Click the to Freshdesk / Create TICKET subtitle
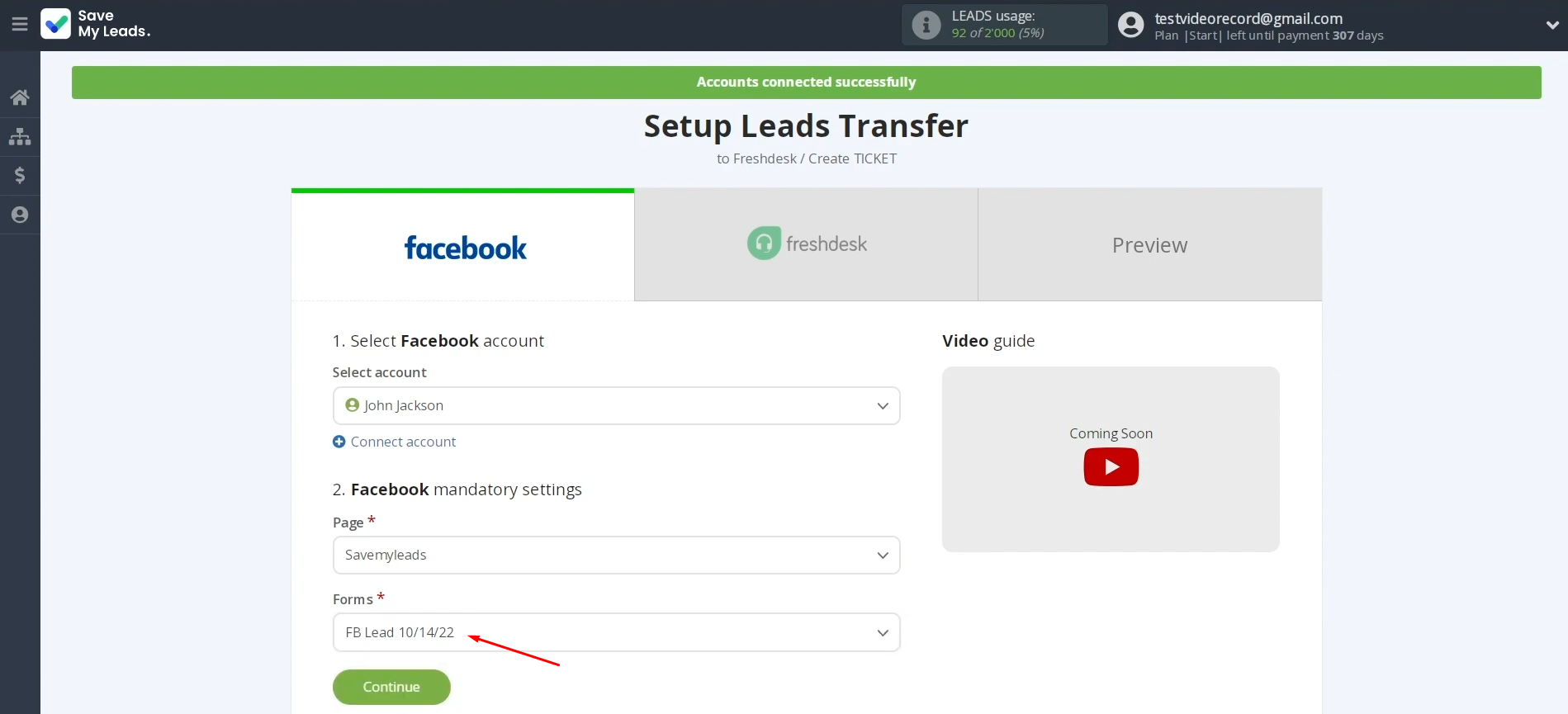1568x714 pixels. [806, 158]
